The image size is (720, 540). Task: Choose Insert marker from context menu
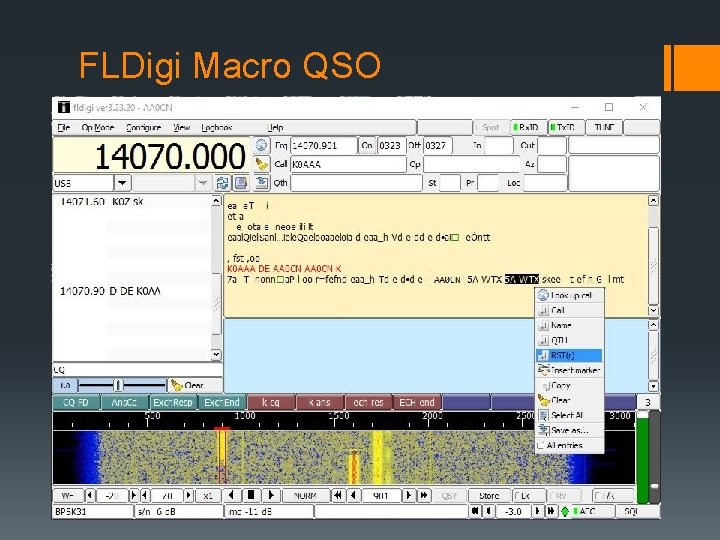[569, 370]
